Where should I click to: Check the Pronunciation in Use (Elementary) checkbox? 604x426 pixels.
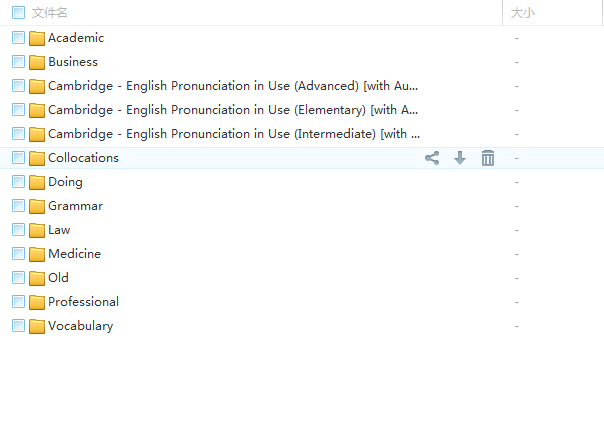click(x=18, y=110)
